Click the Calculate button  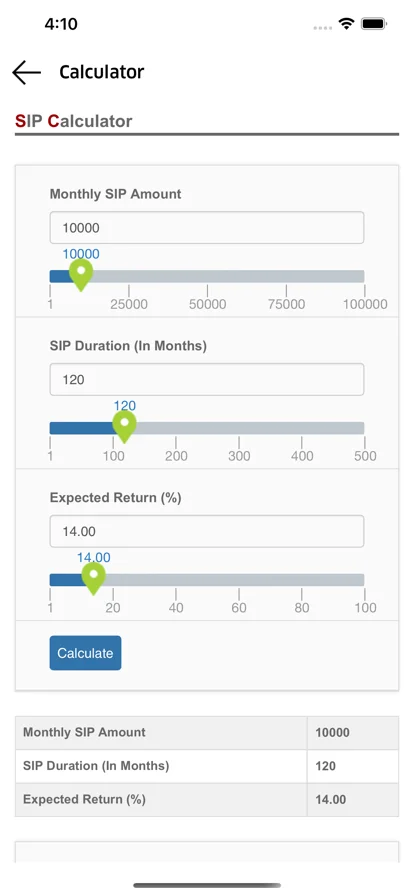[x=85, y=653]
